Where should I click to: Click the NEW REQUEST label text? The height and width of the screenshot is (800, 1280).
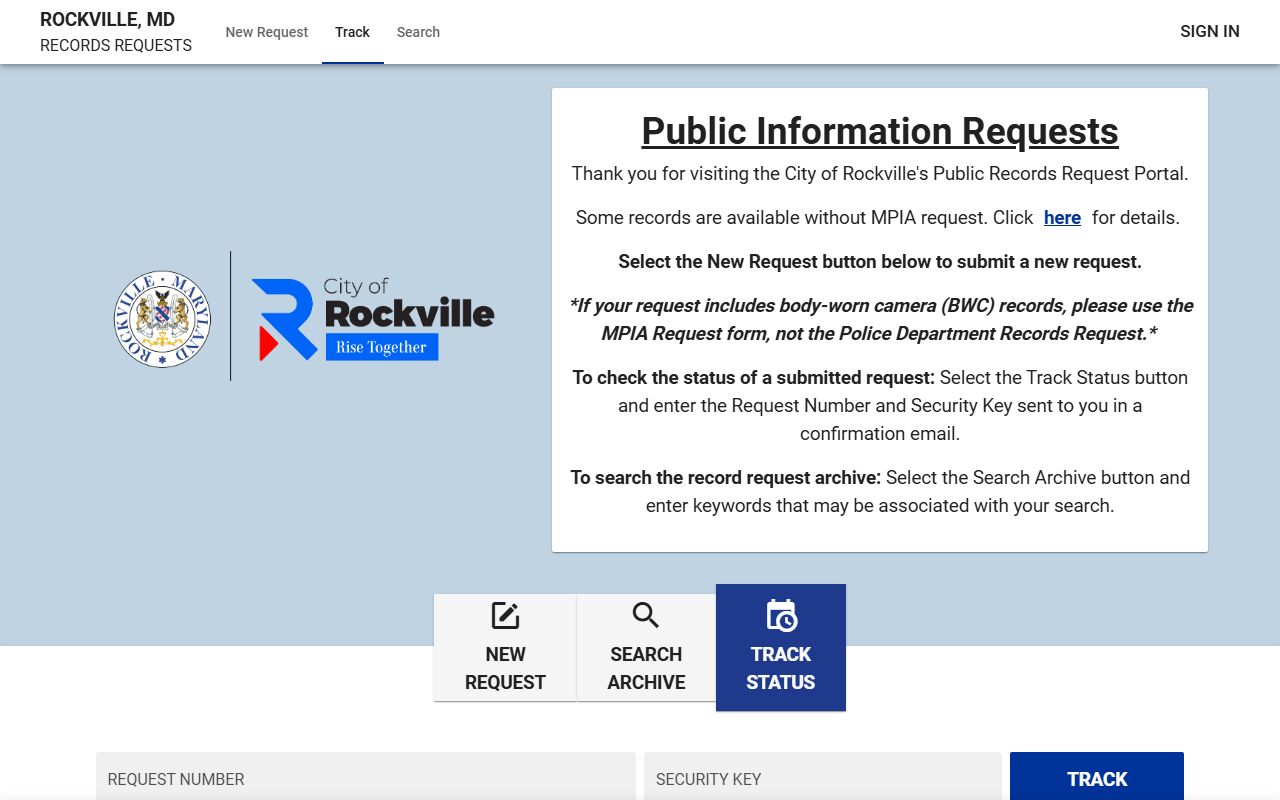pos(505,668)
